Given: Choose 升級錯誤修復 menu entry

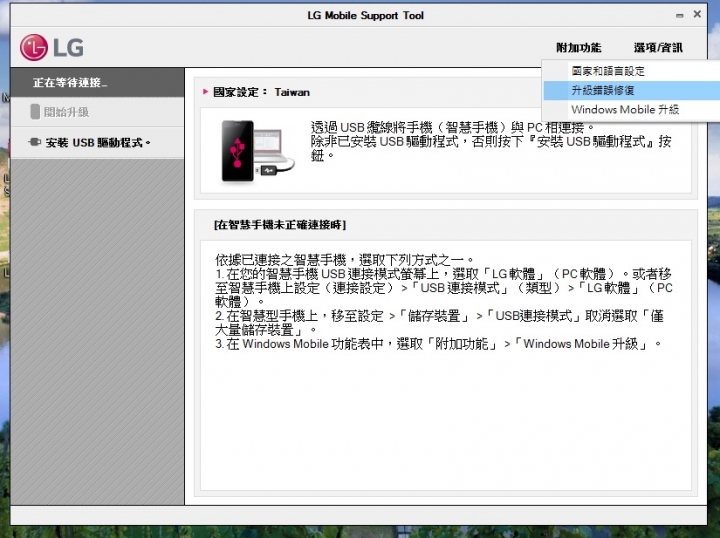Looking at the screenshot, I should pyautogui.click(x=631, y=90).
